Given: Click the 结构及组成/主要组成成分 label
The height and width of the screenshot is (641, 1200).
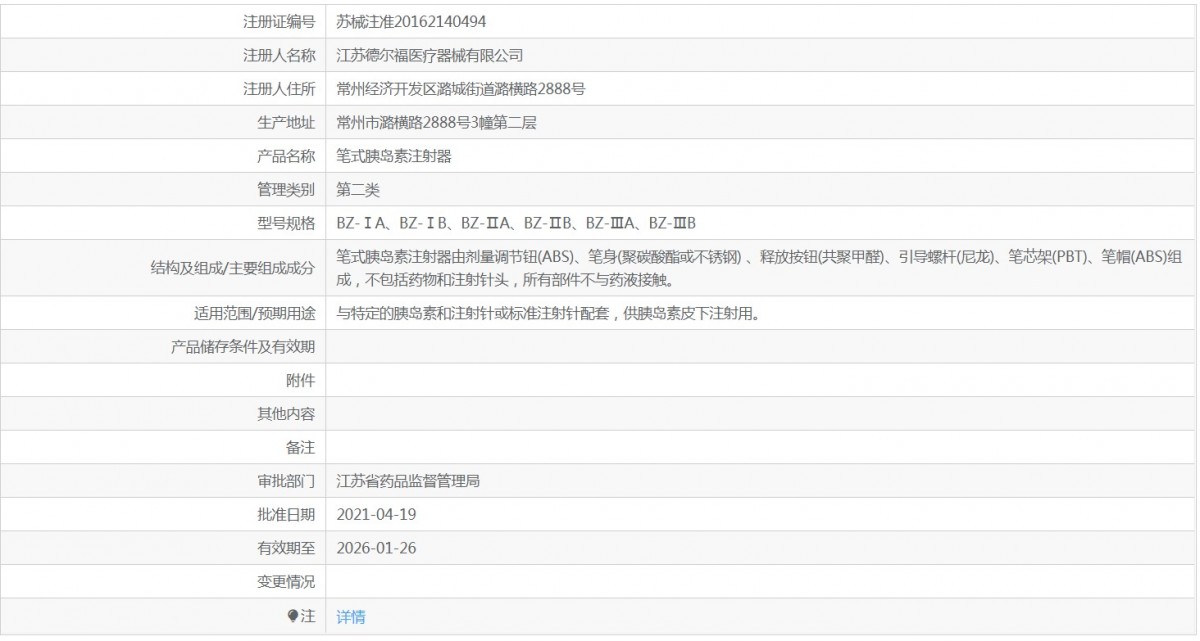Looking at the screenshot, I should [232, 267].
